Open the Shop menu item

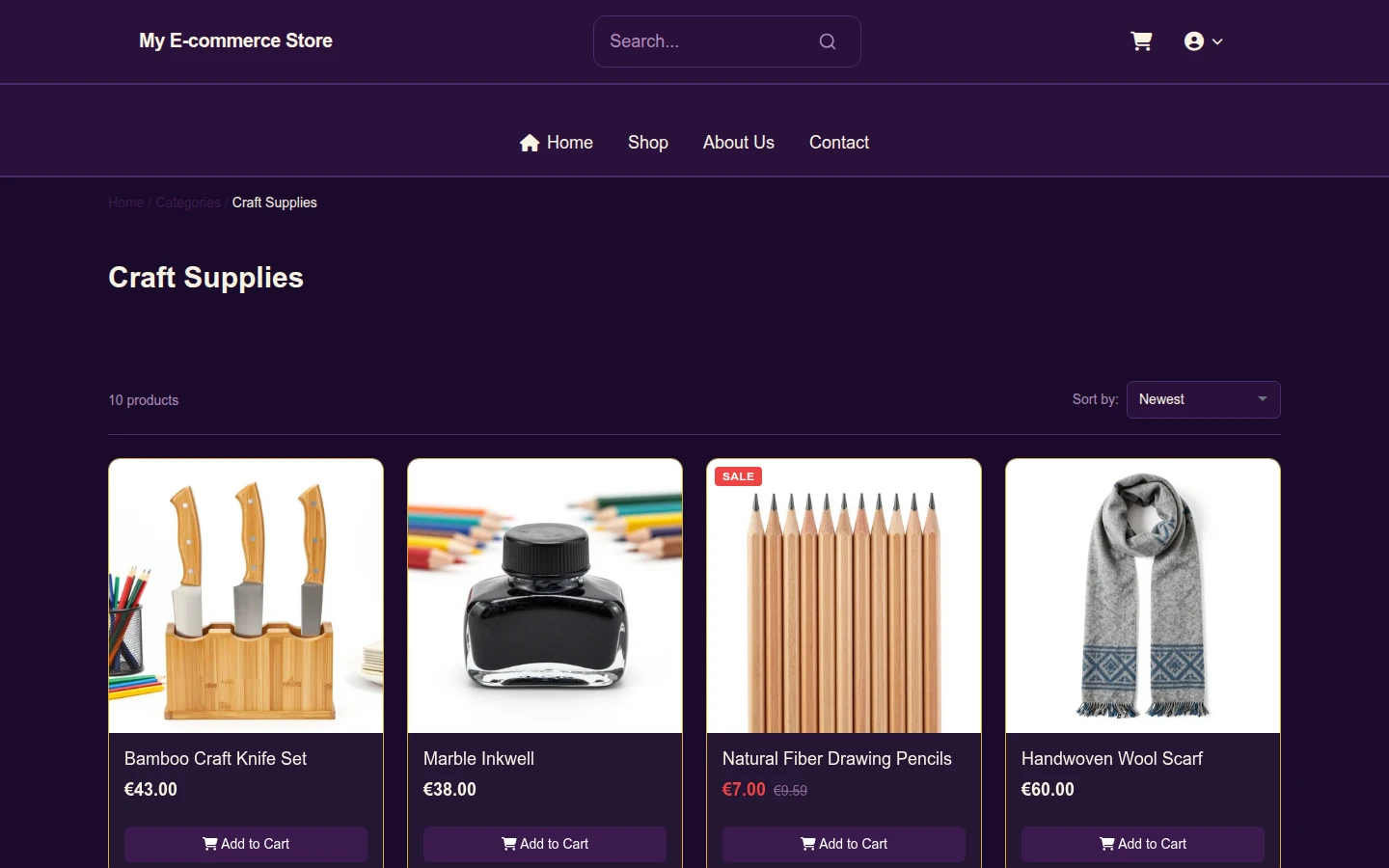648,143
